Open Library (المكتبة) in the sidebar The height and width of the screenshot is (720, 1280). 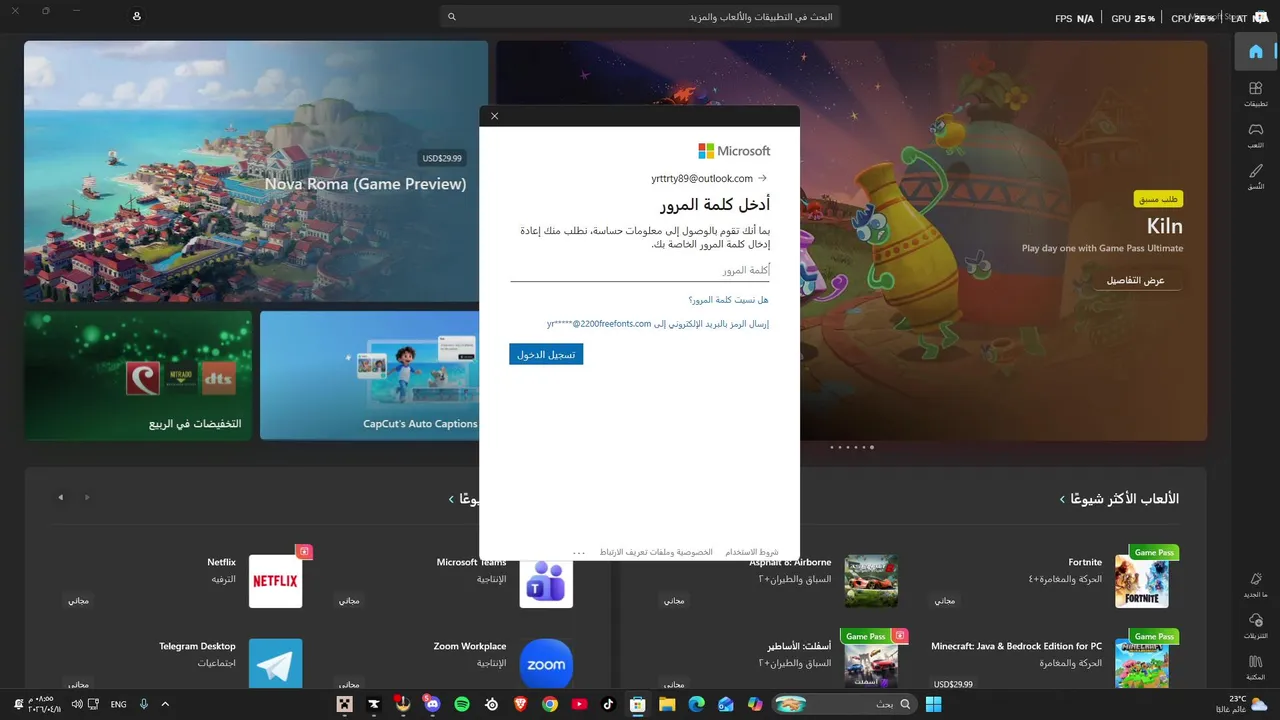(x=1255, y=666)
